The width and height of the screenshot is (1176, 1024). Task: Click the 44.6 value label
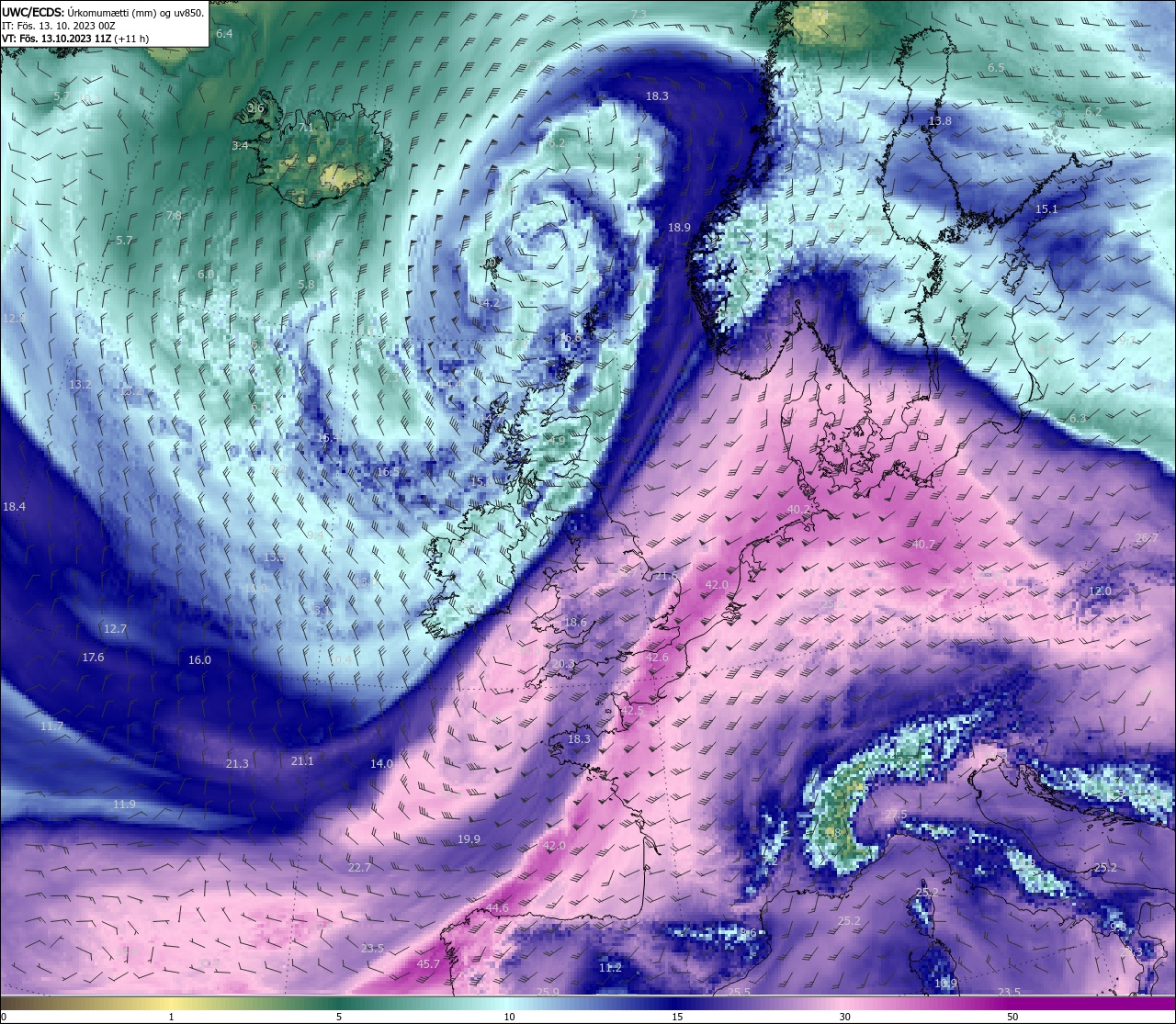pyautogui.click(x=497, y=908)
